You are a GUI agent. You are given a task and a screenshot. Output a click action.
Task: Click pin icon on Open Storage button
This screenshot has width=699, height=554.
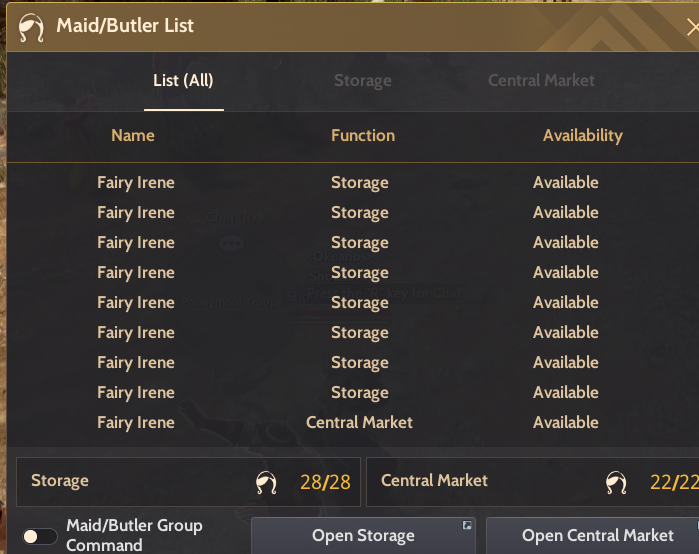(467, 525)
